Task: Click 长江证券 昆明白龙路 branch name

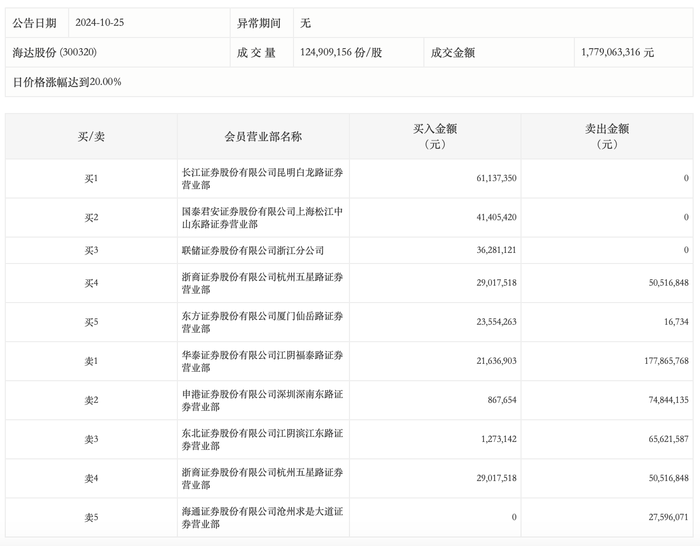Action: click(x=262, y=179)
